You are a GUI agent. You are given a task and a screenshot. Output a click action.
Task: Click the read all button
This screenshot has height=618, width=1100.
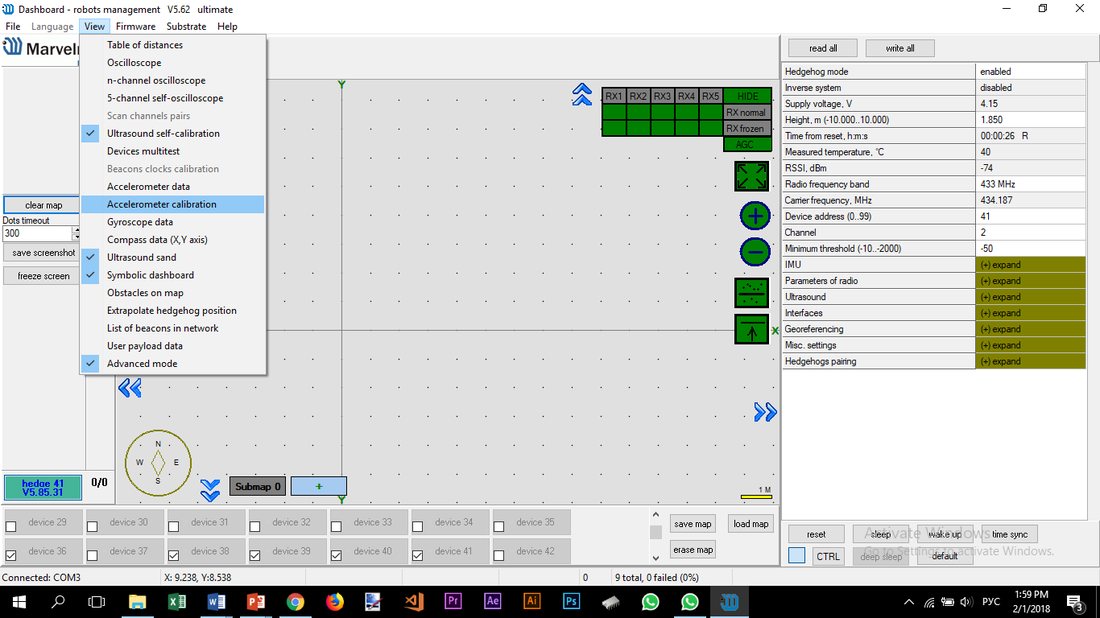click(823, 48)
